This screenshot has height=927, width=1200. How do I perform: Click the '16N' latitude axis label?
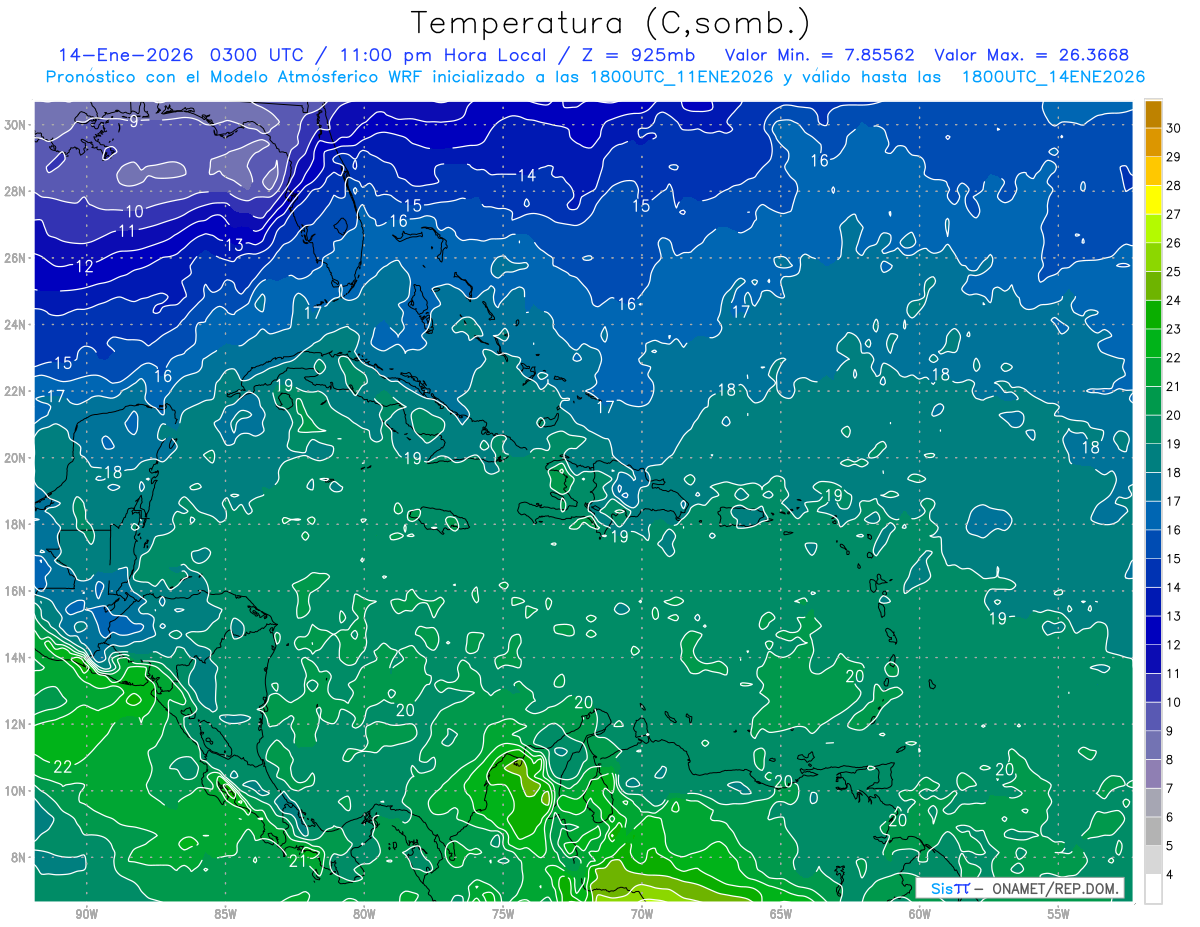(x=14, y=591)
